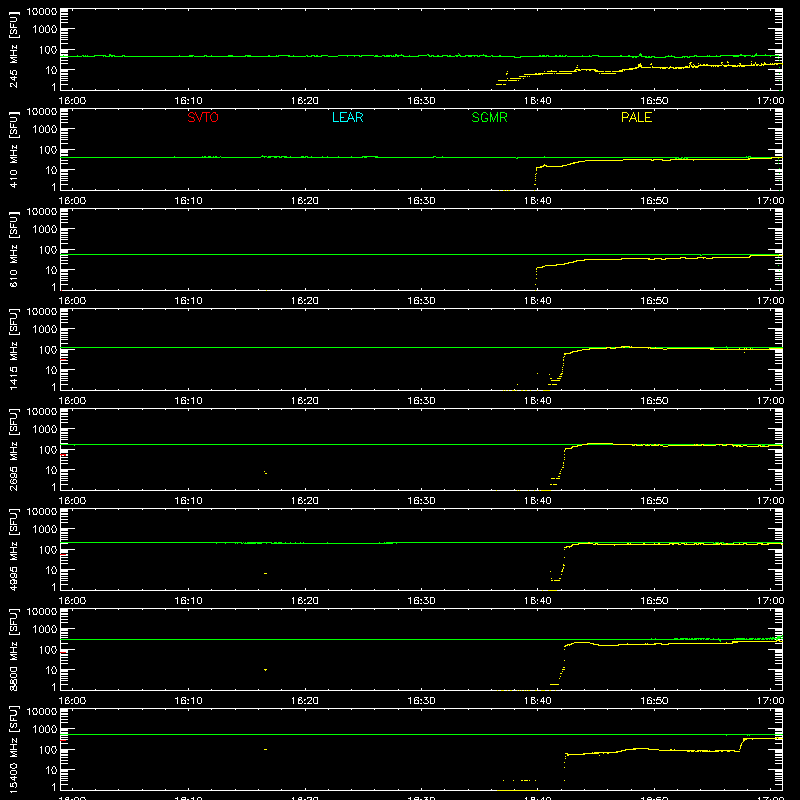Click the 10000 y-axis value on 2695 MHz plot
800x800 pixels.
coord(42,412)
